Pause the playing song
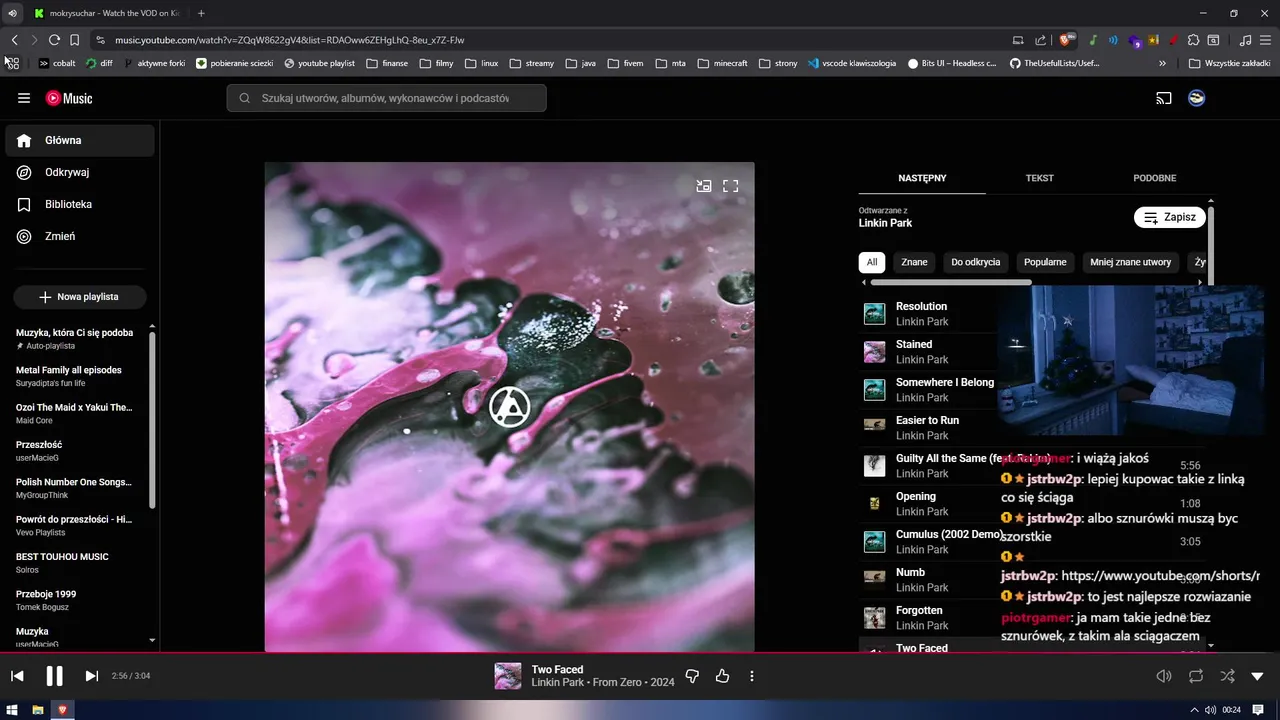Viewport: 1280px width, 720px height. click(x=54, y=677)
